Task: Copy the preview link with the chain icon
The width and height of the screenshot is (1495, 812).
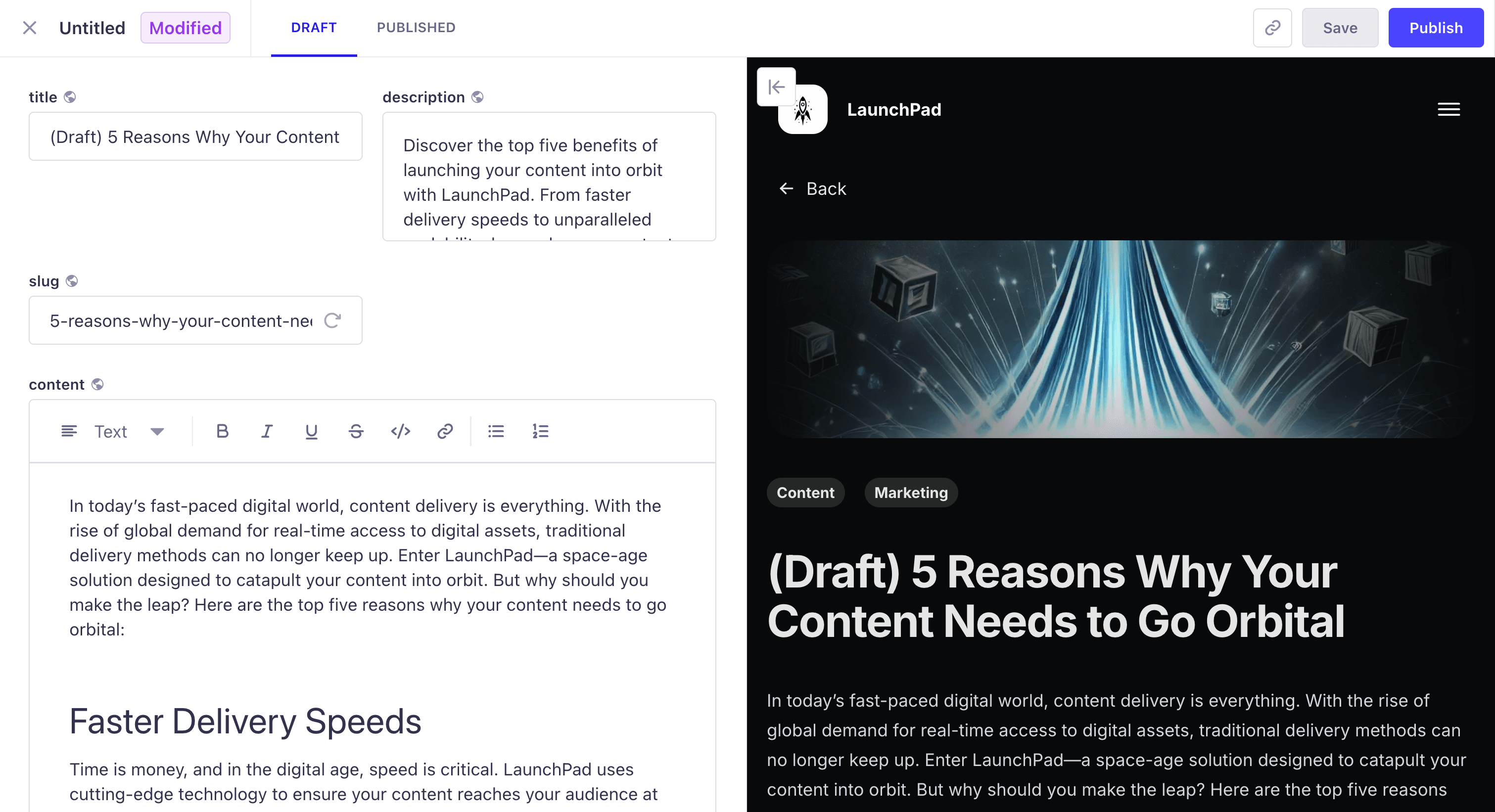Action: point(1272,28)
